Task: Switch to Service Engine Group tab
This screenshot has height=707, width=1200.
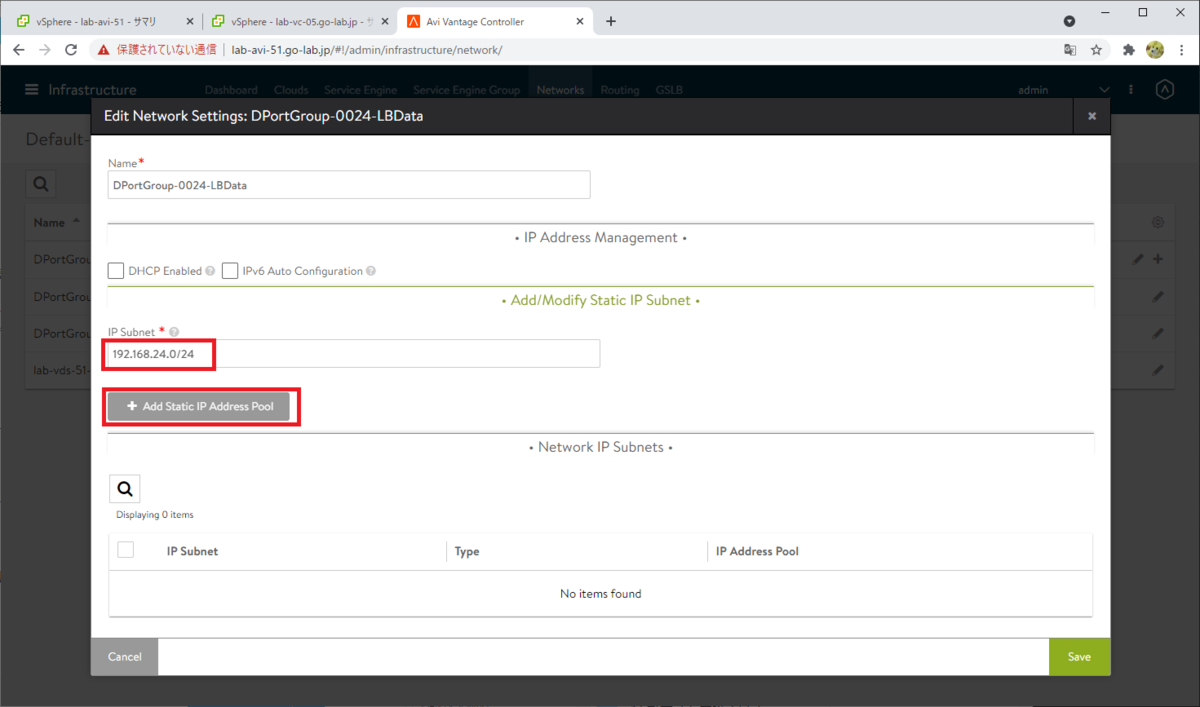Action: [x=466, y=90]
